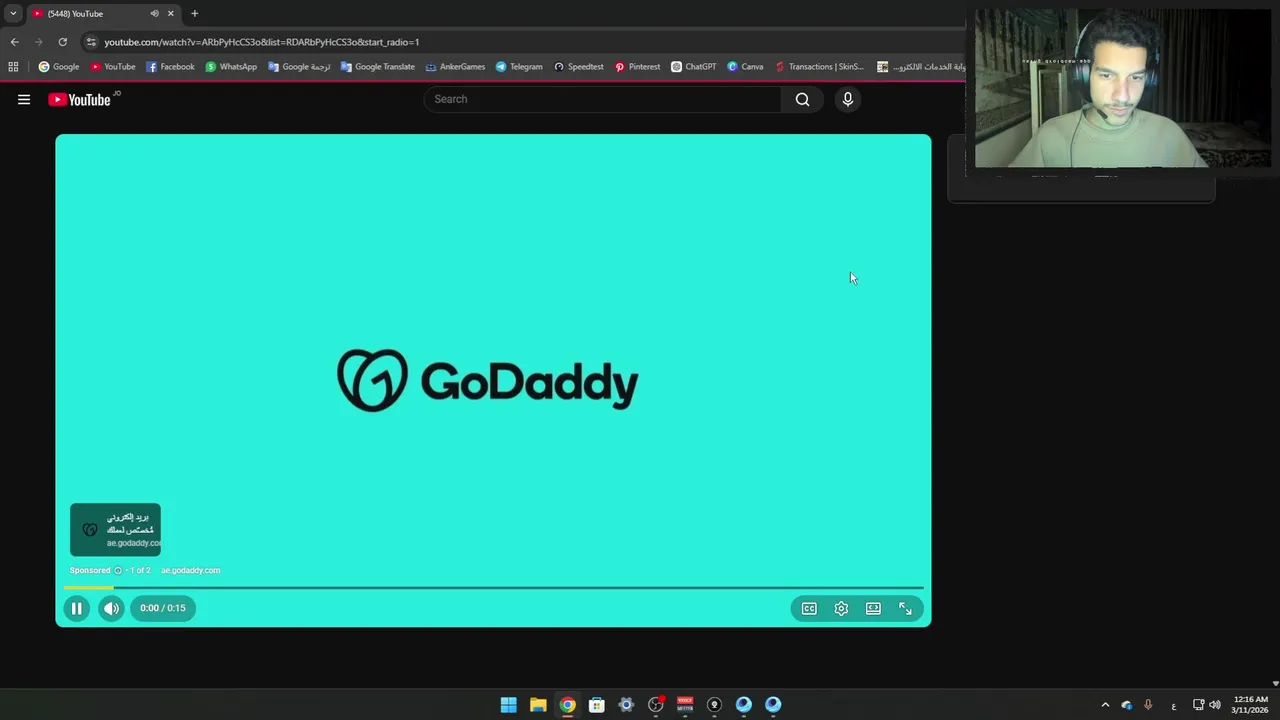Open the YouTube bookmark
This screenshot has width=1280, height=720.
[x=113, y=67]
